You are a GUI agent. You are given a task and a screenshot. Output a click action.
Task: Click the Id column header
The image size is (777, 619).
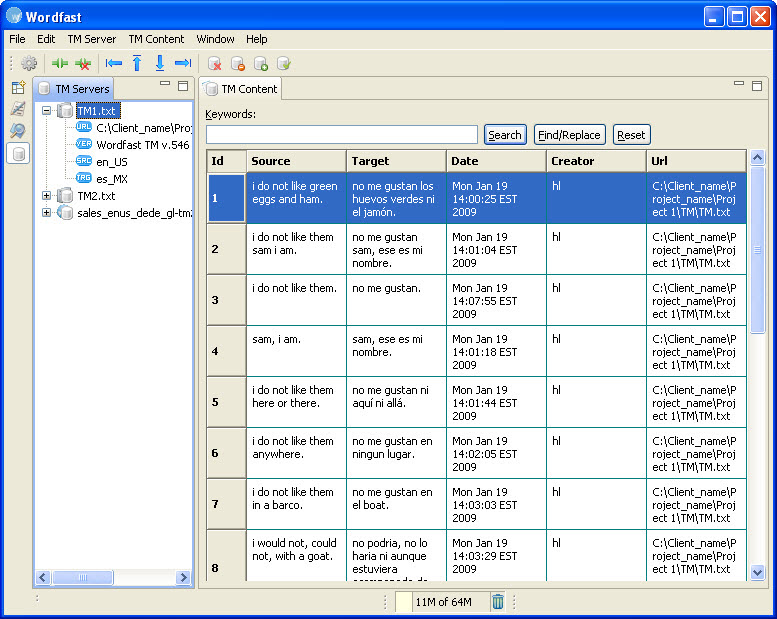pos(226,161)
